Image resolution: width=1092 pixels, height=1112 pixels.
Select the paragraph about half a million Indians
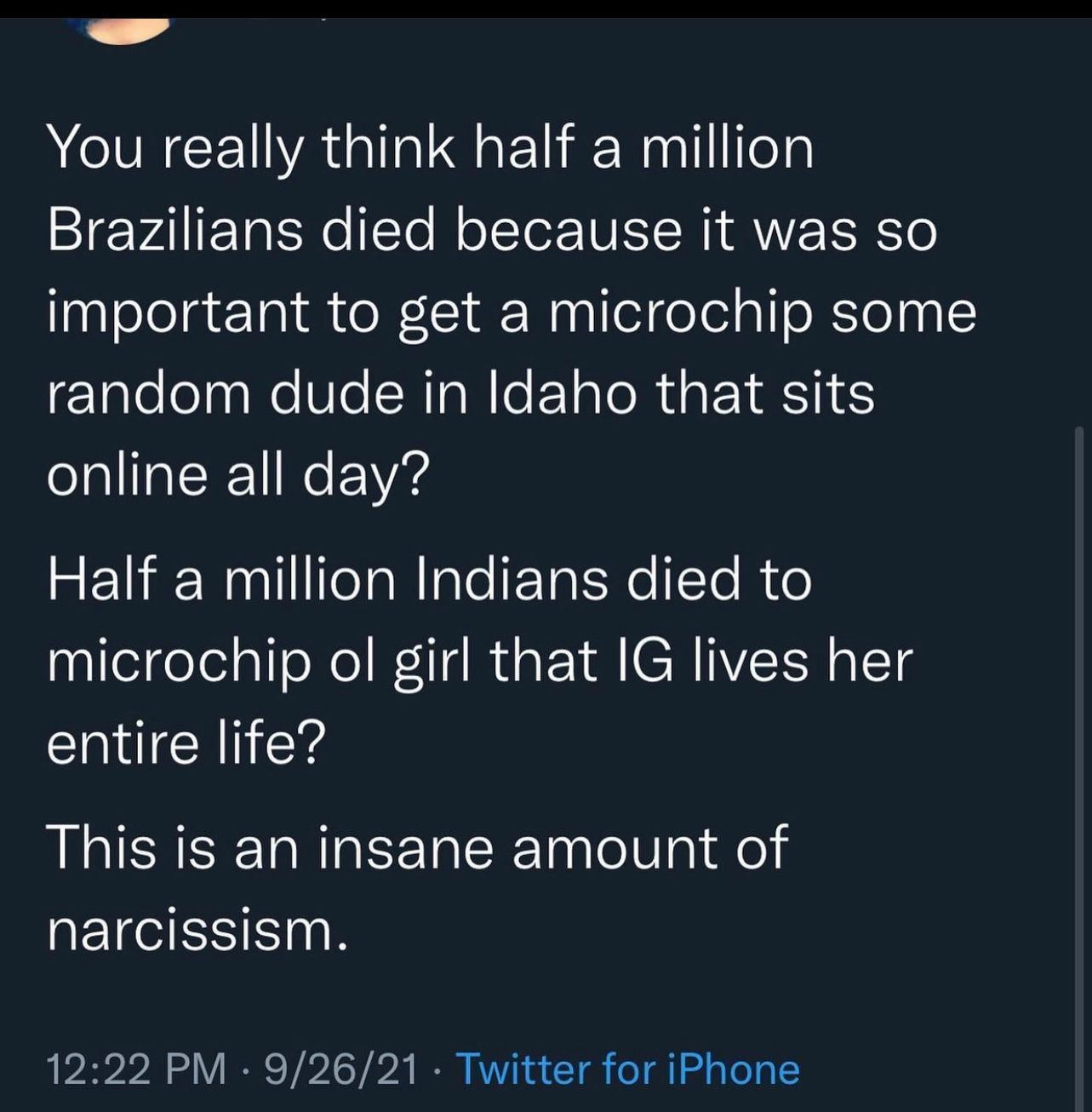[x=479, y=662]
